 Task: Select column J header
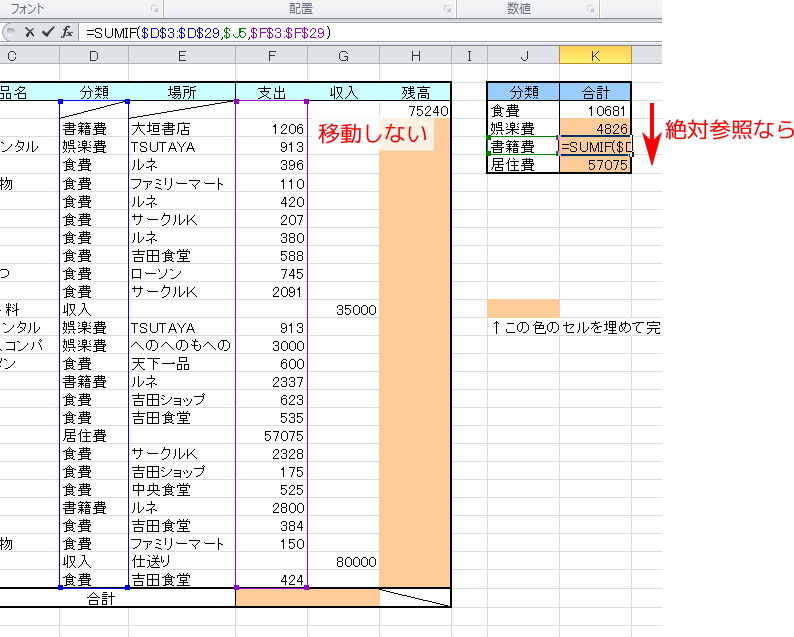click(x=524, y=56)
